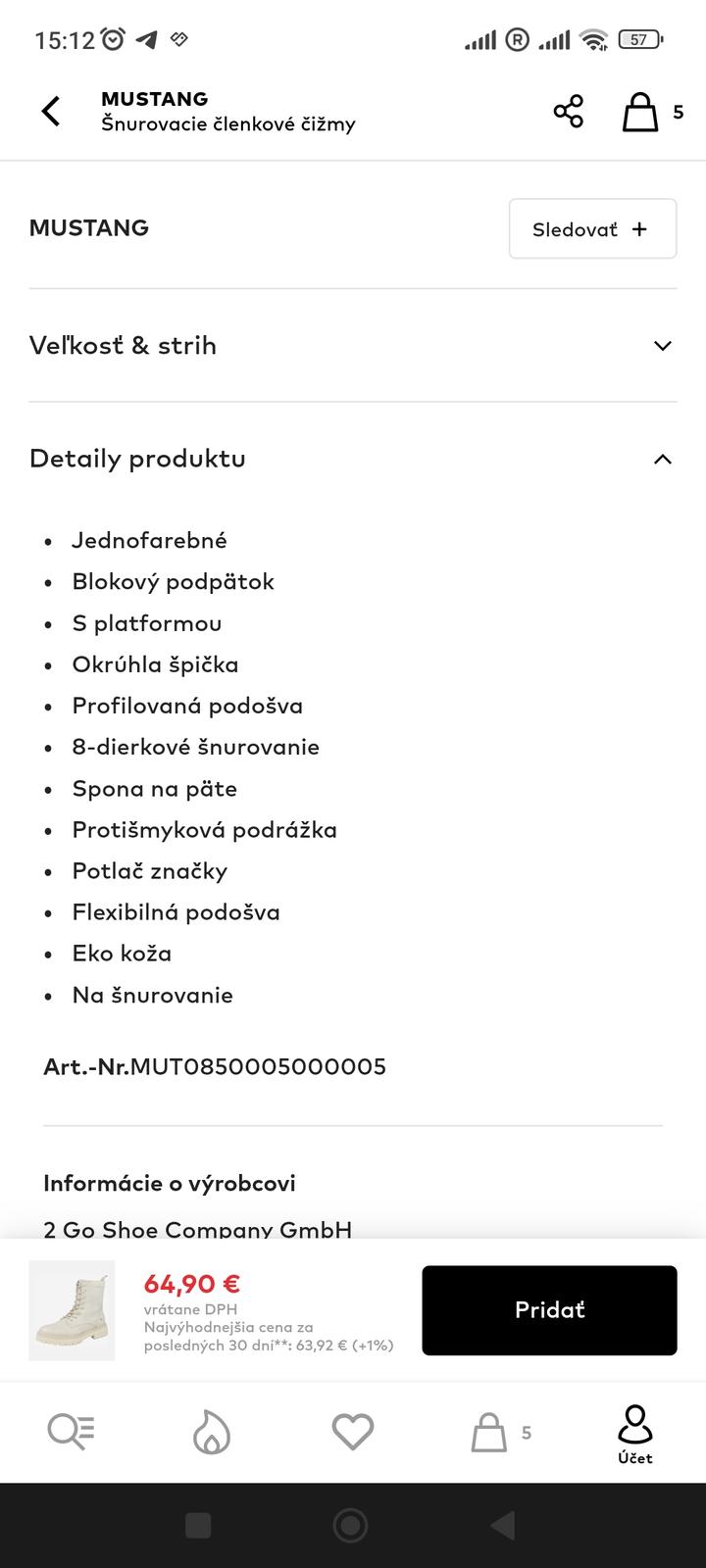Tap the red 64,90 € price

(192, 1284)
